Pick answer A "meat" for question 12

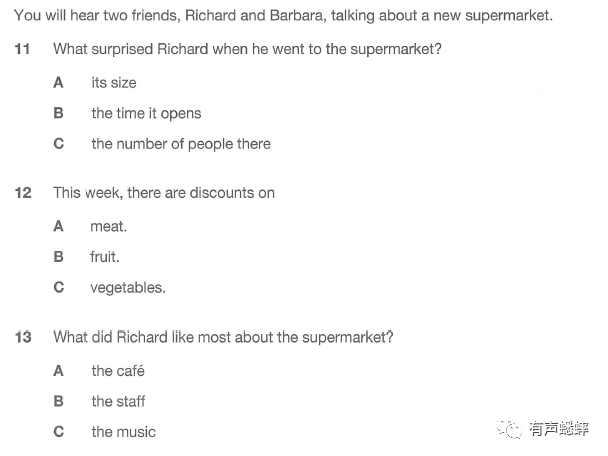coord(109,226)
